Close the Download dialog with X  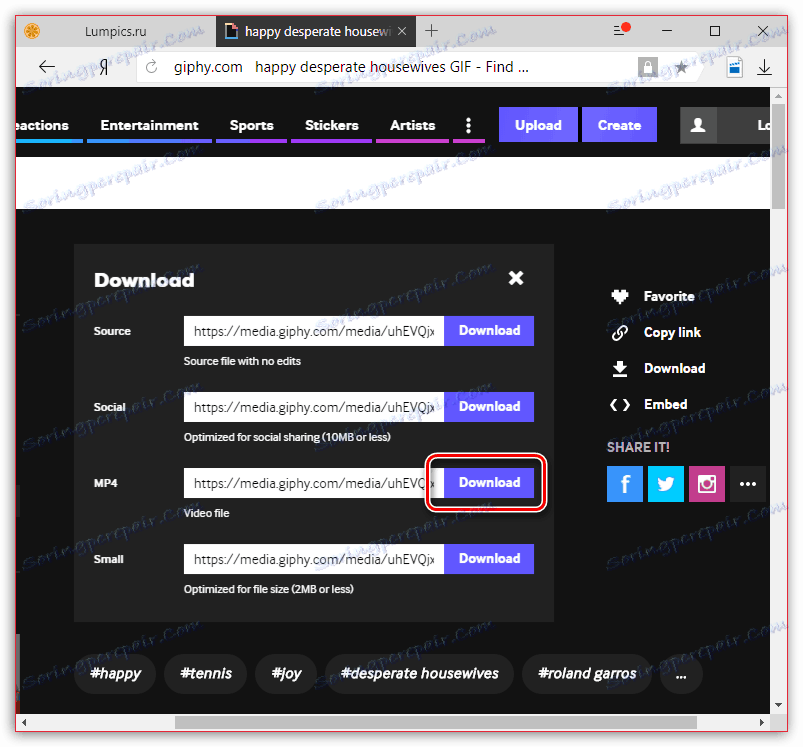516,278
